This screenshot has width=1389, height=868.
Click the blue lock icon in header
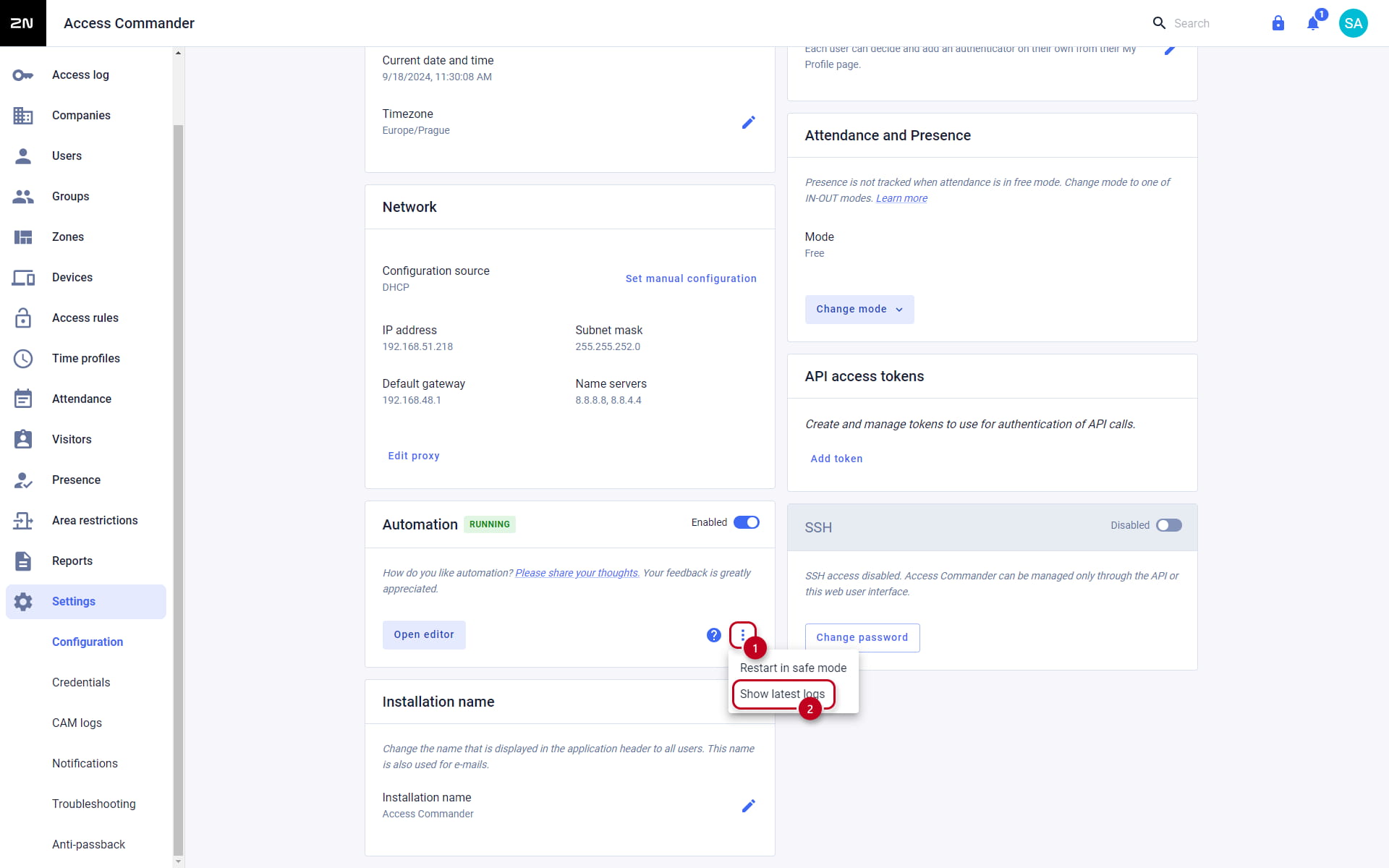1278,23
